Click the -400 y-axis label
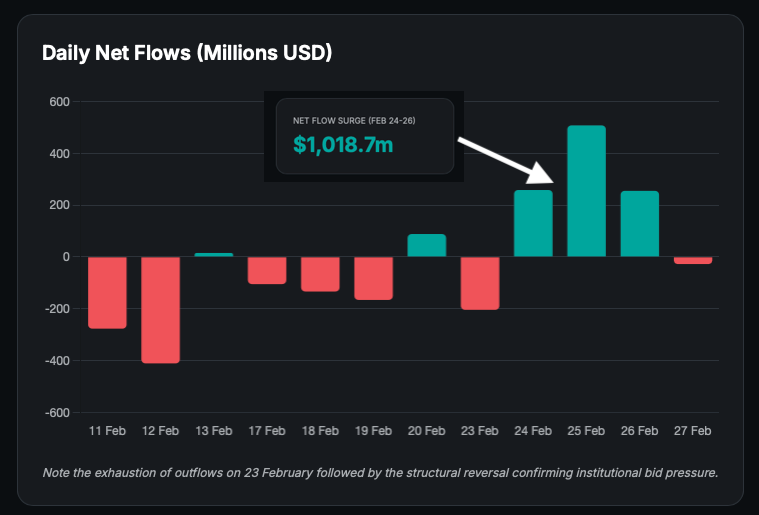The image size is (759, 515). click(x=56, y=361)
